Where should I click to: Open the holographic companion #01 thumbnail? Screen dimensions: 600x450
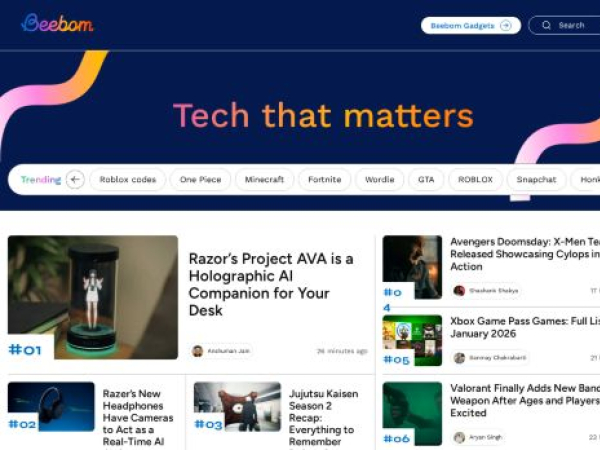pyautogui.click(x=93, y=297)
